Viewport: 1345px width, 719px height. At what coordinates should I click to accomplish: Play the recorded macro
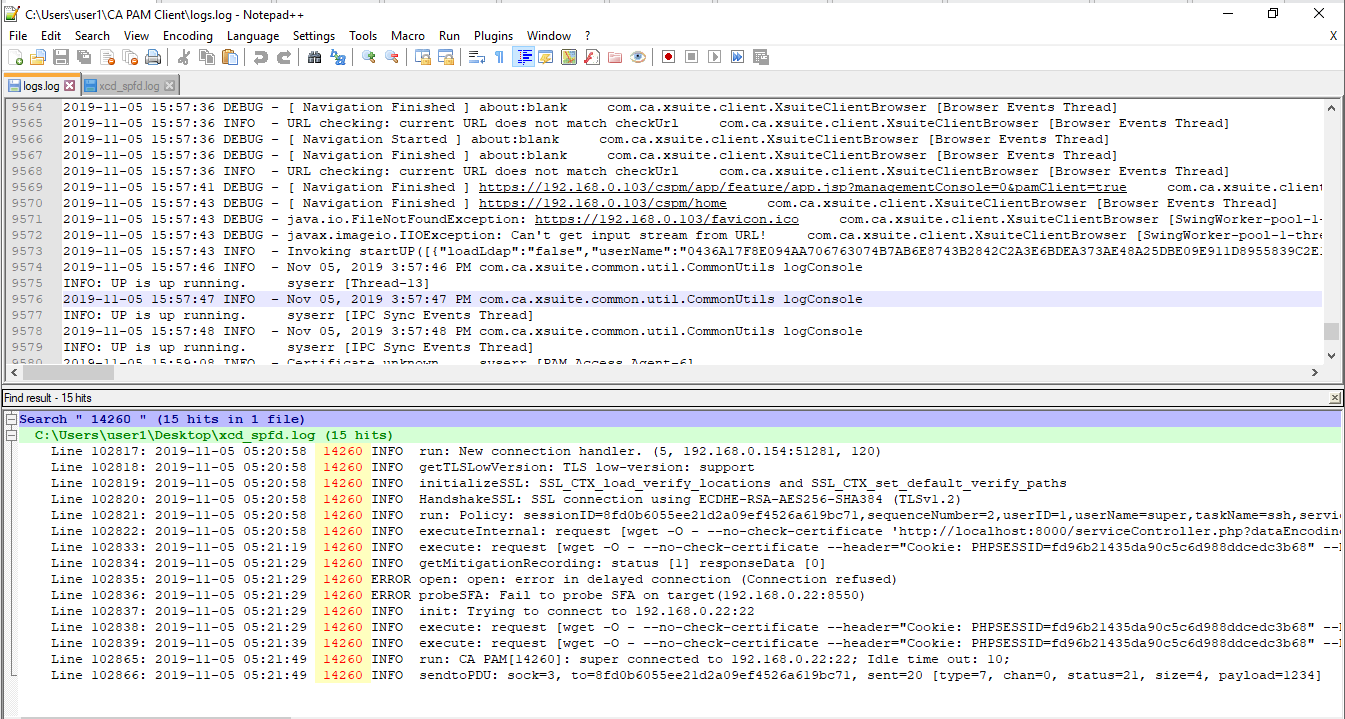[x=712, y=57]
